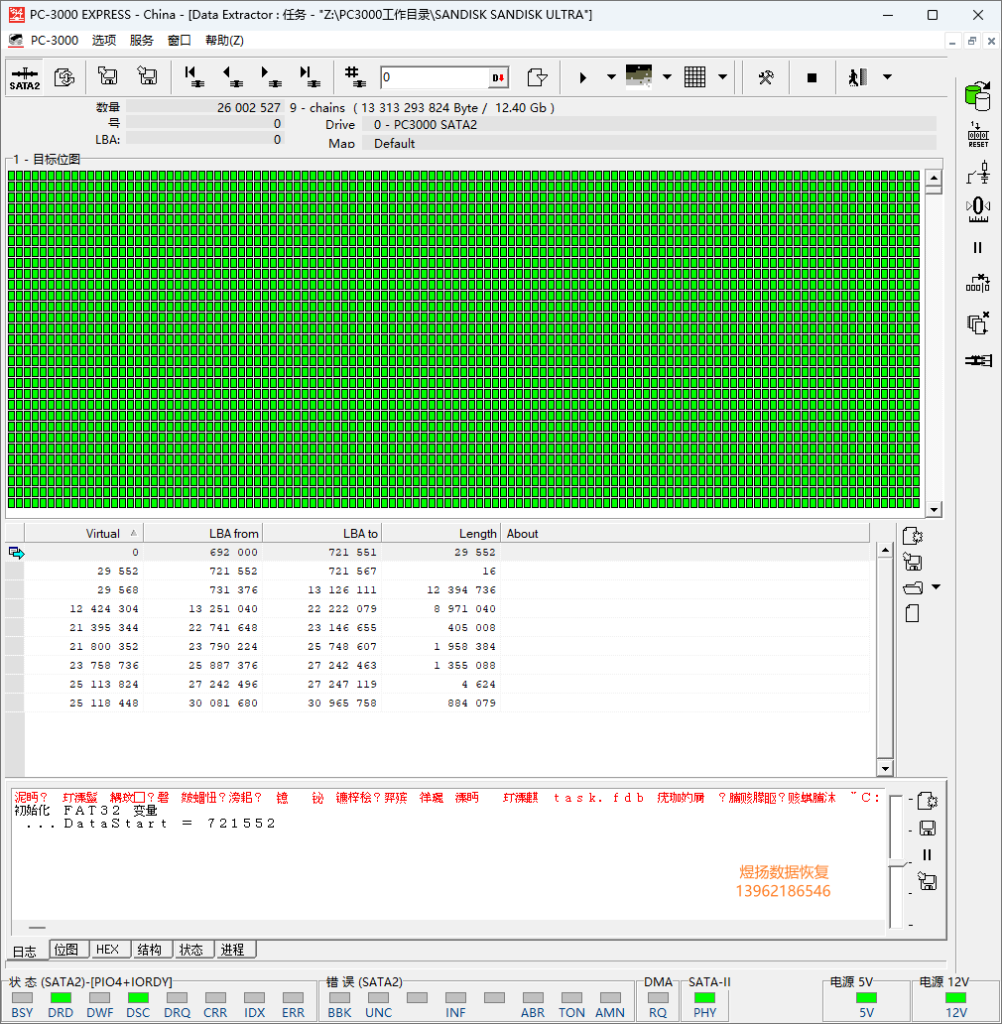The image size is (1002, 1024).
Task: Click the blank document icon beside table
Action: [913, 613]
